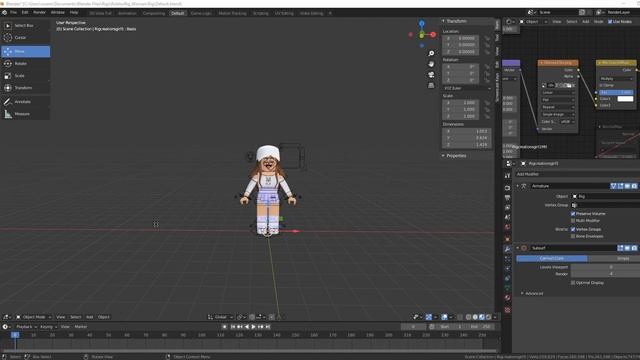The width and height of the screenshot is (640, 360).
Task: Open the Marker menu in timeline
Action: tap(81, 327)
